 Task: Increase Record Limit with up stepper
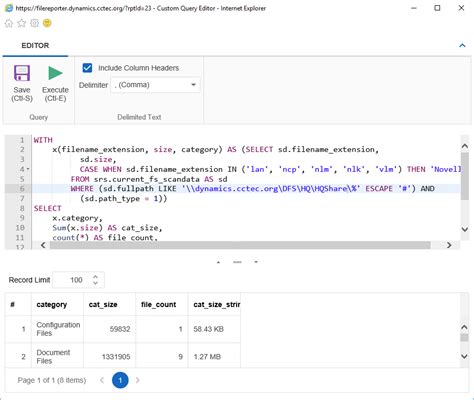pos(95,277)
